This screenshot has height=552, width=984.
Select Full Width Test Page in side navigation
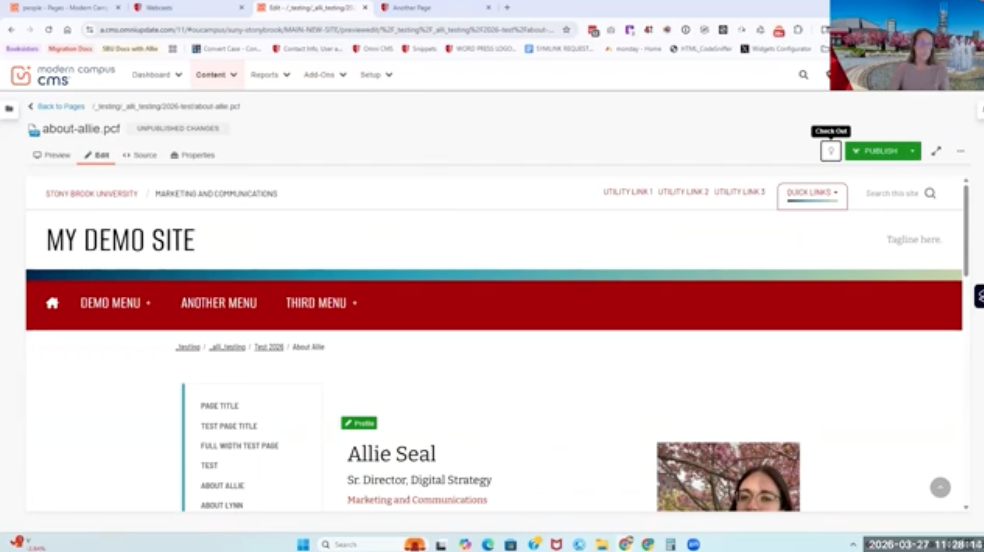pos(239,446)
